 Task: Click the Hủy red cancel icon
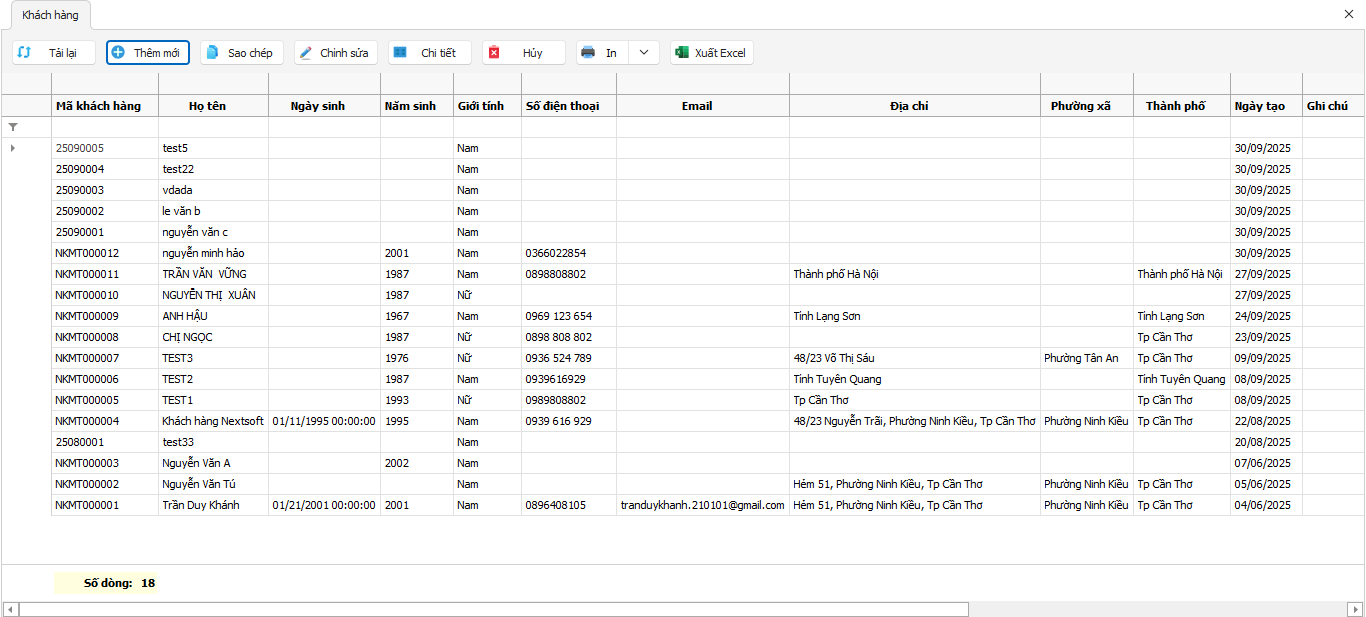click(494, 53)
